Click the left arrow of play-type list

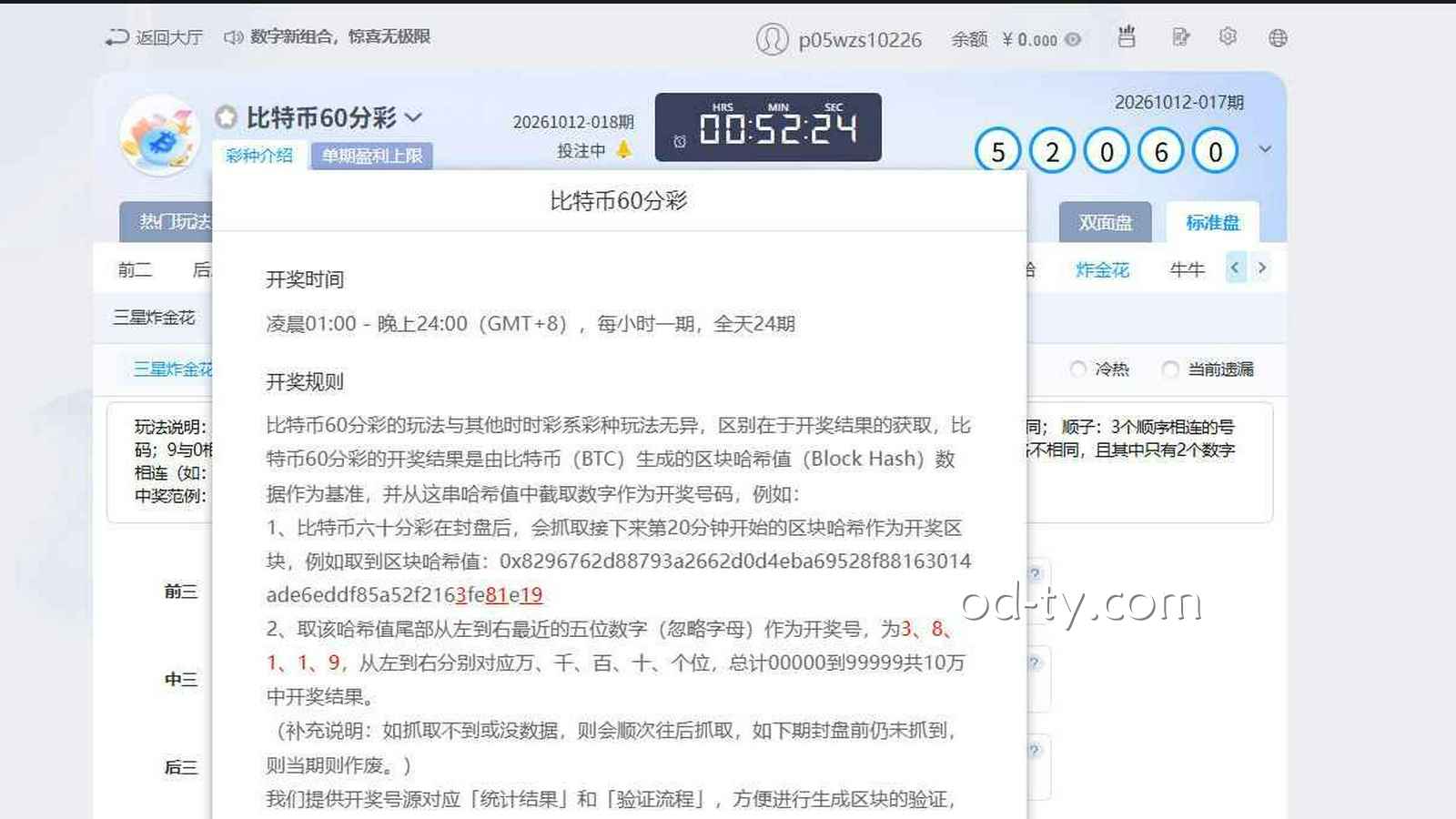(x=1235, y=268)
